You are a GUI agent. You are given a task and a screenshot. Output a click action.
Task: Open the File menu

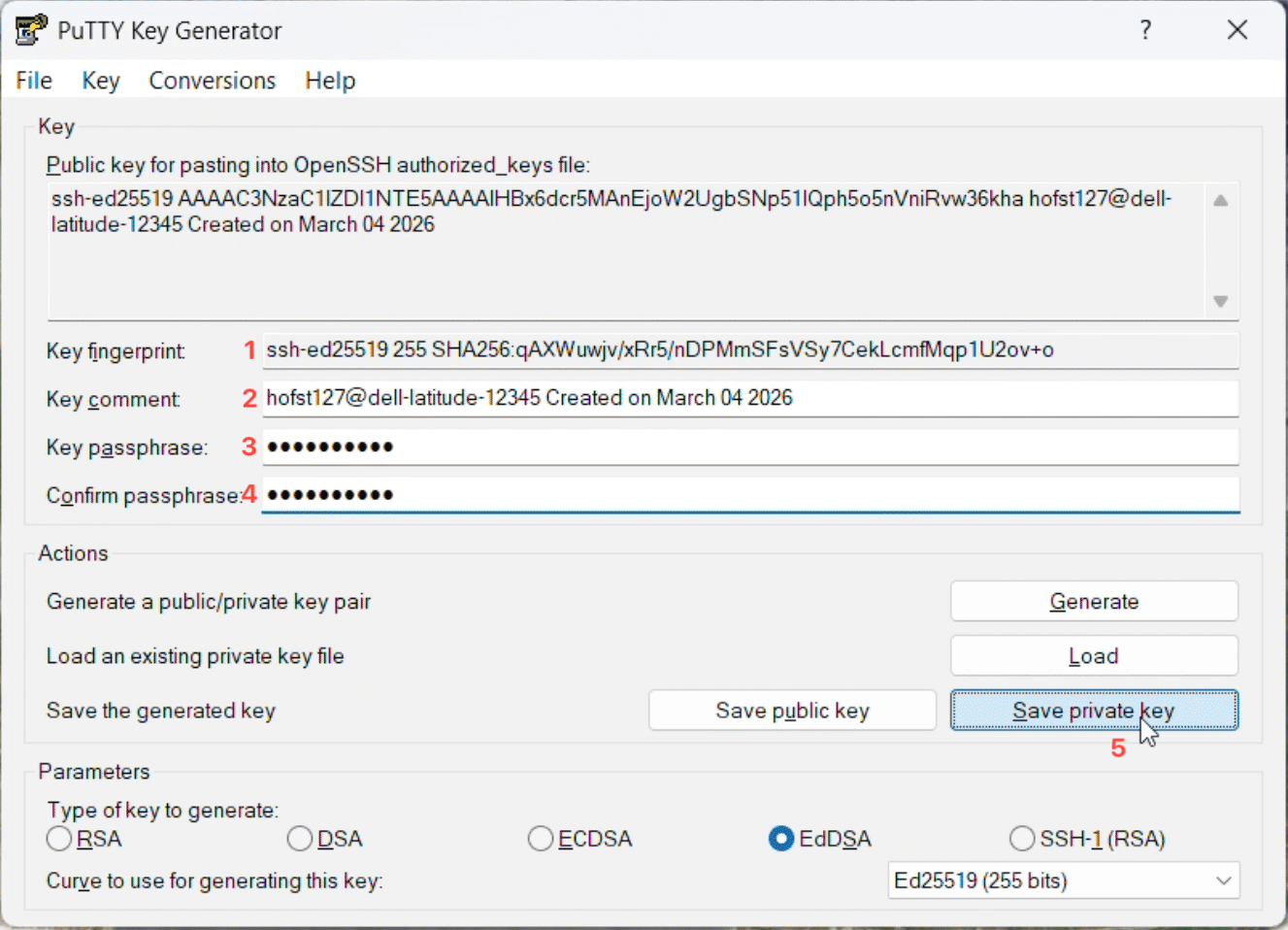point(34,81)
